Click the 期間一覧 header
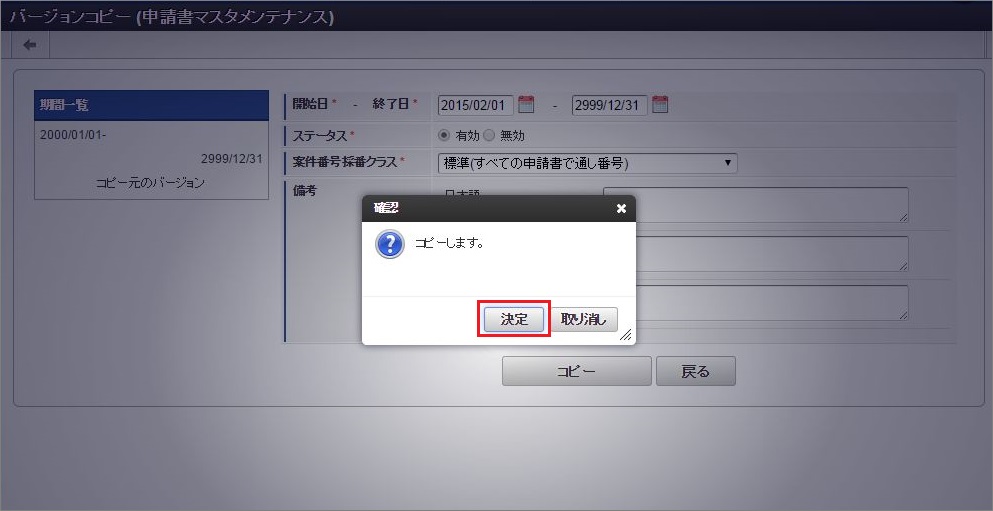Viewport: 993px width, 511px height. [x=151, y=105]
